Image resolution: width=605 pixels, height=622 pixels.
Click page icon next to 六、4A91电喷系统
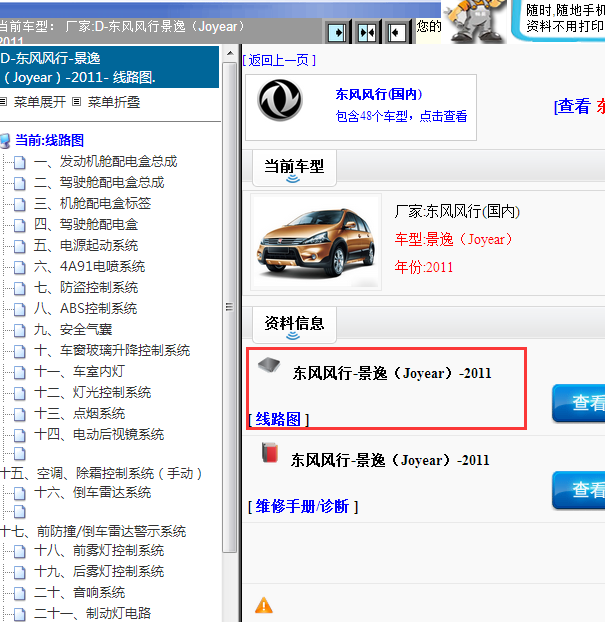click(19, 267)
